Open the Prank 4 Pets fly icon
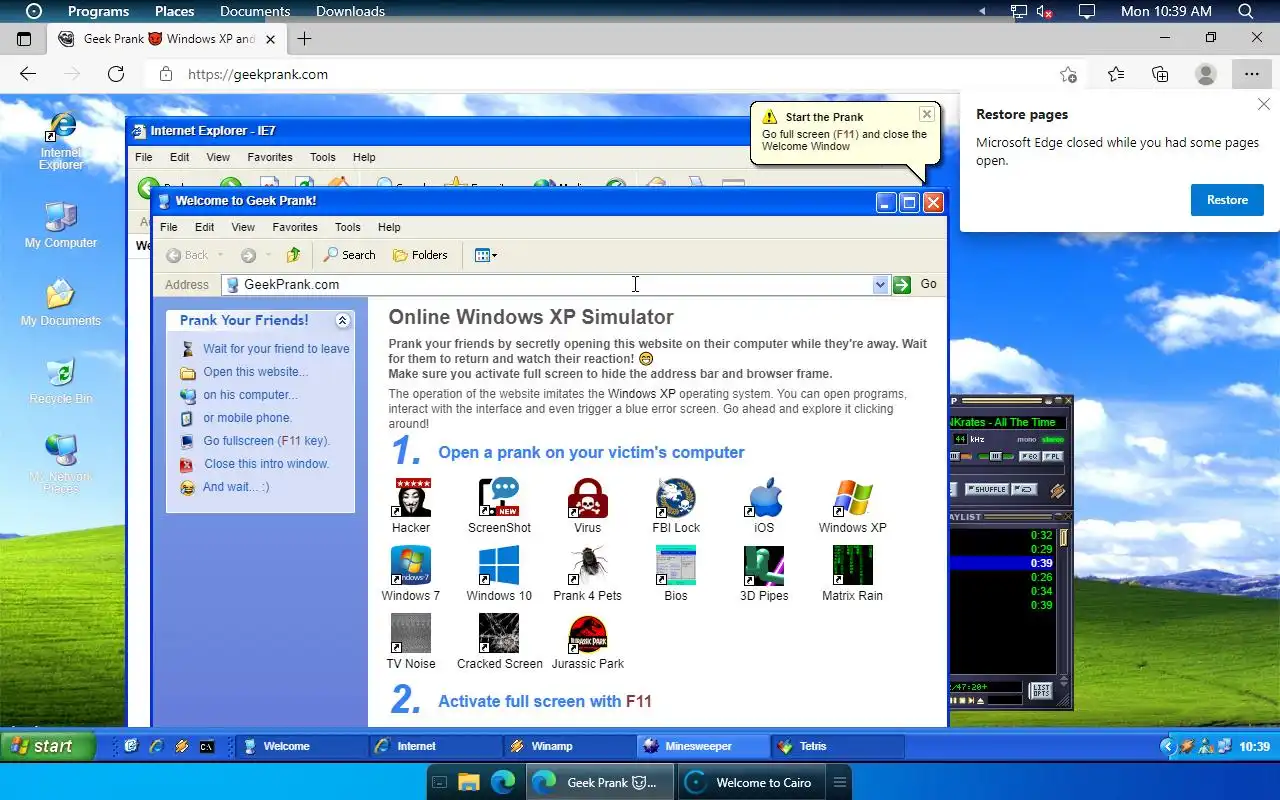This screenshot has height=800, width=1280. (x=588, y=574)
